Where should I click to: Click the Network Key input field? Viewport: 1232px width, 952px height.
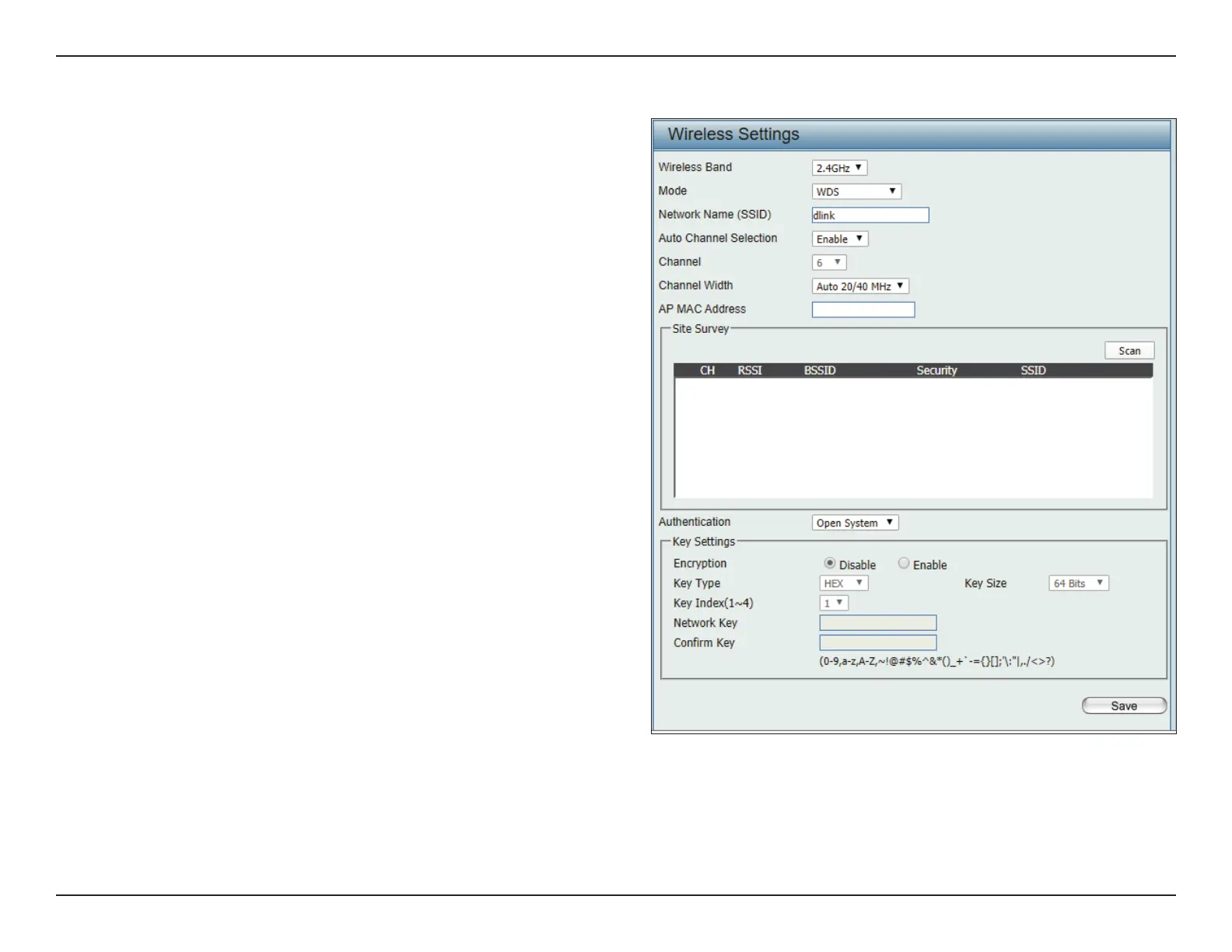click(x=877, y=623)
